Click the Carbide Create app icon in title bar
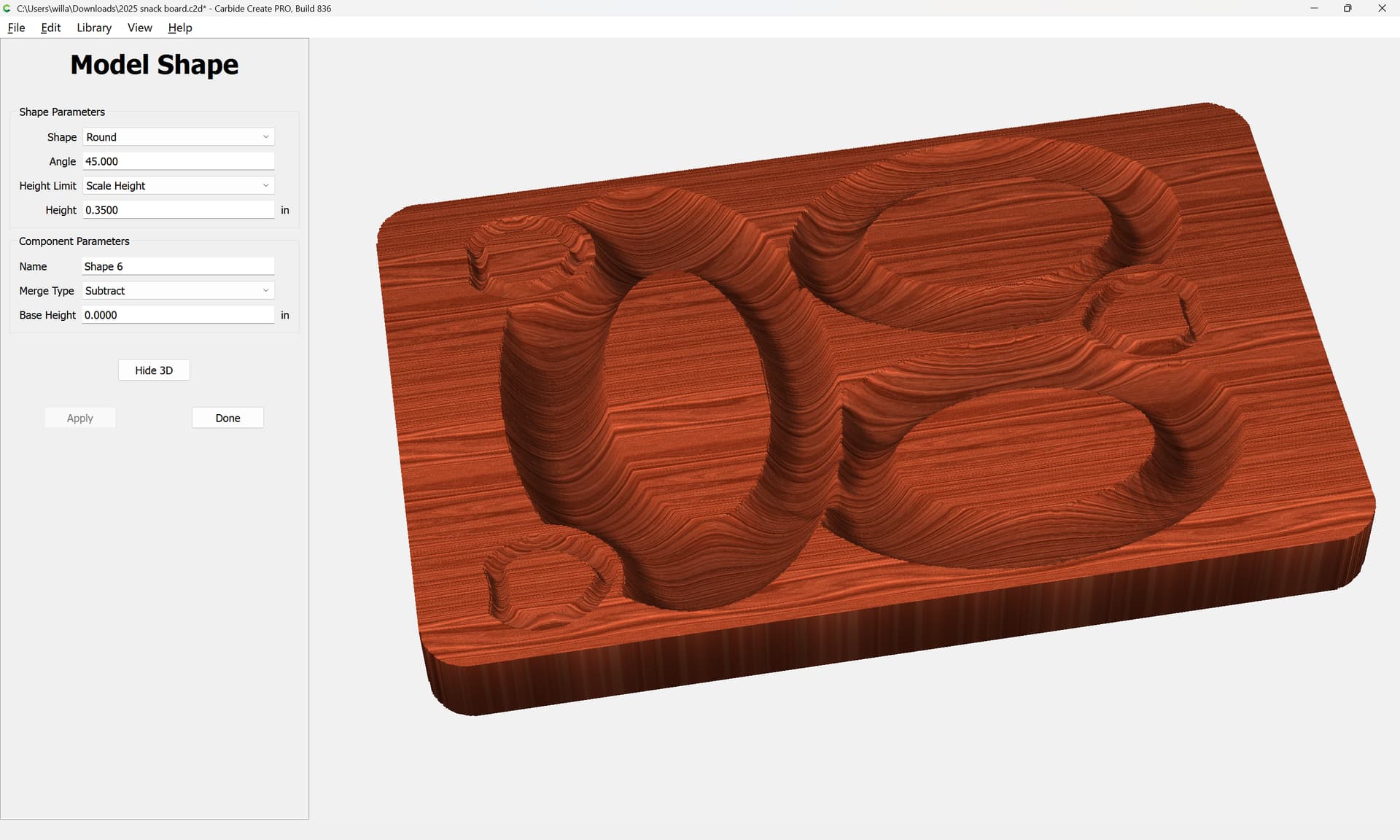This screenshot has height=840, width=1400. tap(7, 8)
